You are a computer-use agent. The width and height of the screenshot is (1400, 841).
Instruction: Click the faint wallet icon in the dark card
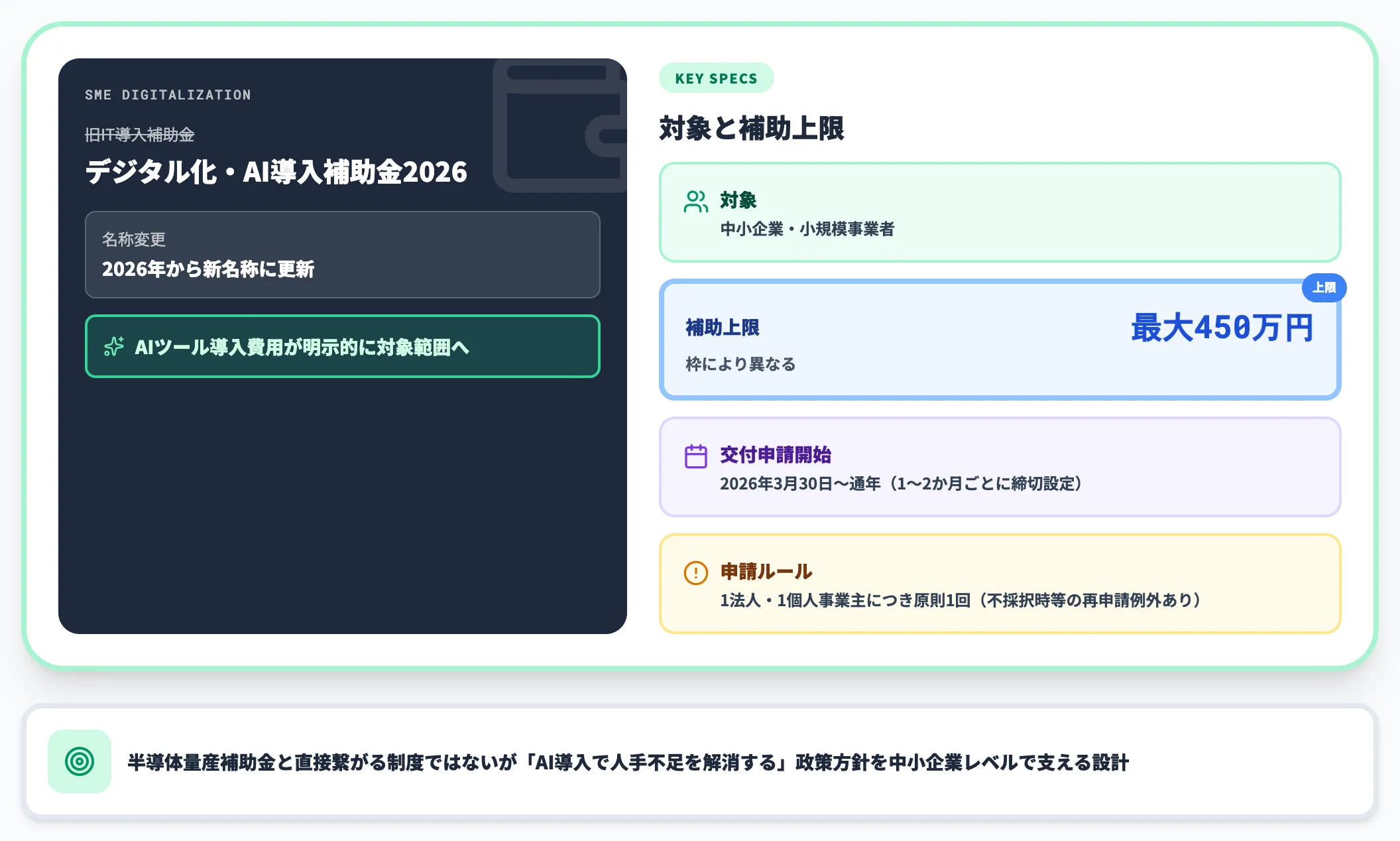coord(561,125)
